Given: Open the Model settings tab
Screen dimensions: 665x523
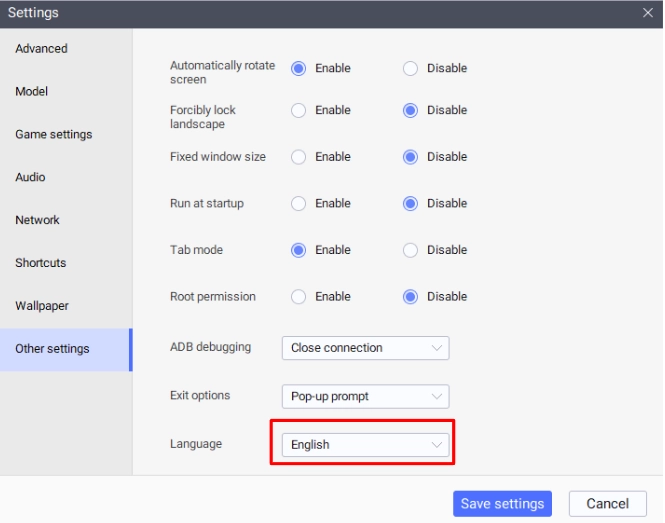Looking at the screenshot, I should tap(32, 92).
